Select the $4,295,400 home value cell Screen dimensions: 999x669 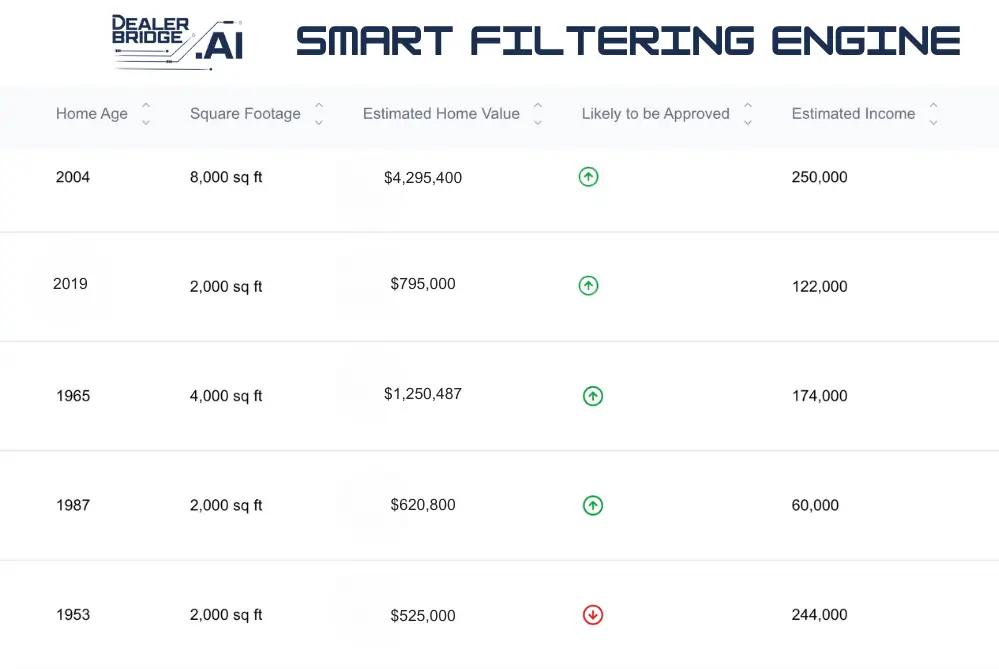423,178
